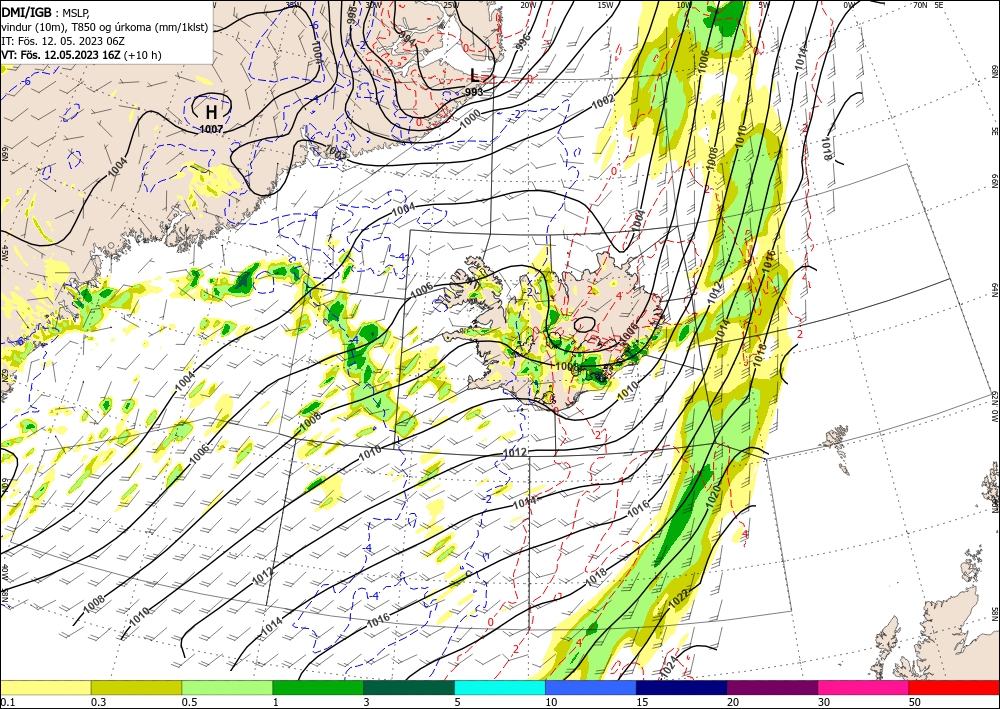Click the 'VT: Fös. 12.05.2023 16Z (+10 h)' line
The image size is (1000, 709).
(81, 55)
